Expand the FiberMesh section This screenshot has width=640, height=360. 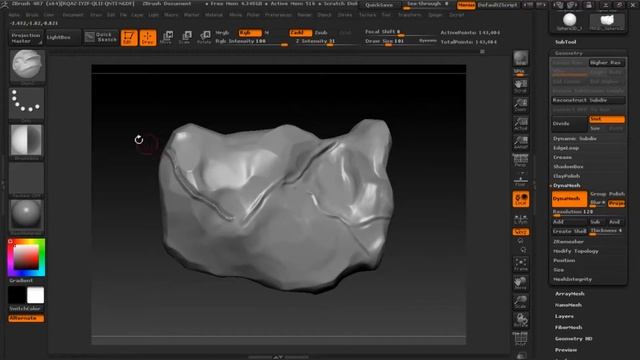pyautogui.click(x=568, y=328)
